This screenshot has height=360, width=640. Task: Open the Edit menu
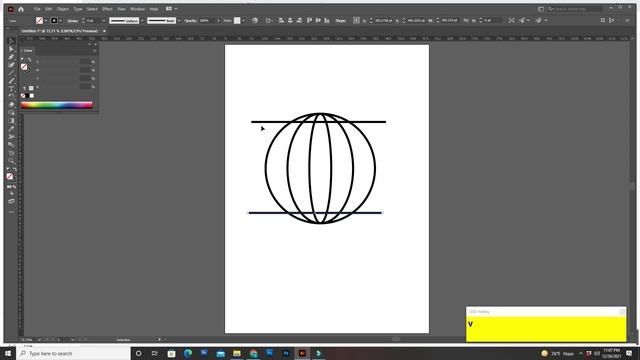coord(49,9)
